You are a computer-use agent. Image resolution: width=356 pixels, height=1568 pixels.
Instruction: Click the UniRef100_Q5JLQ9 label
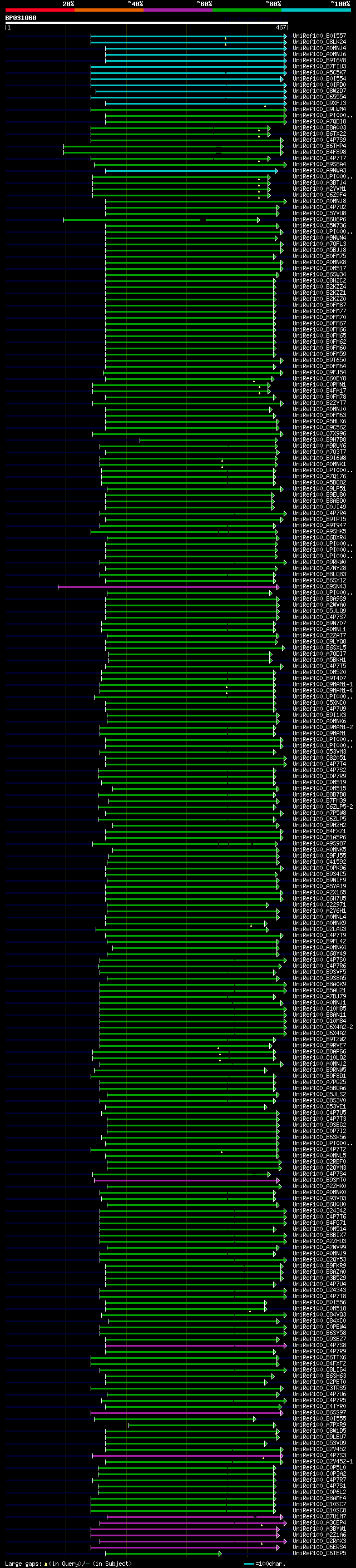pos(319,611)
